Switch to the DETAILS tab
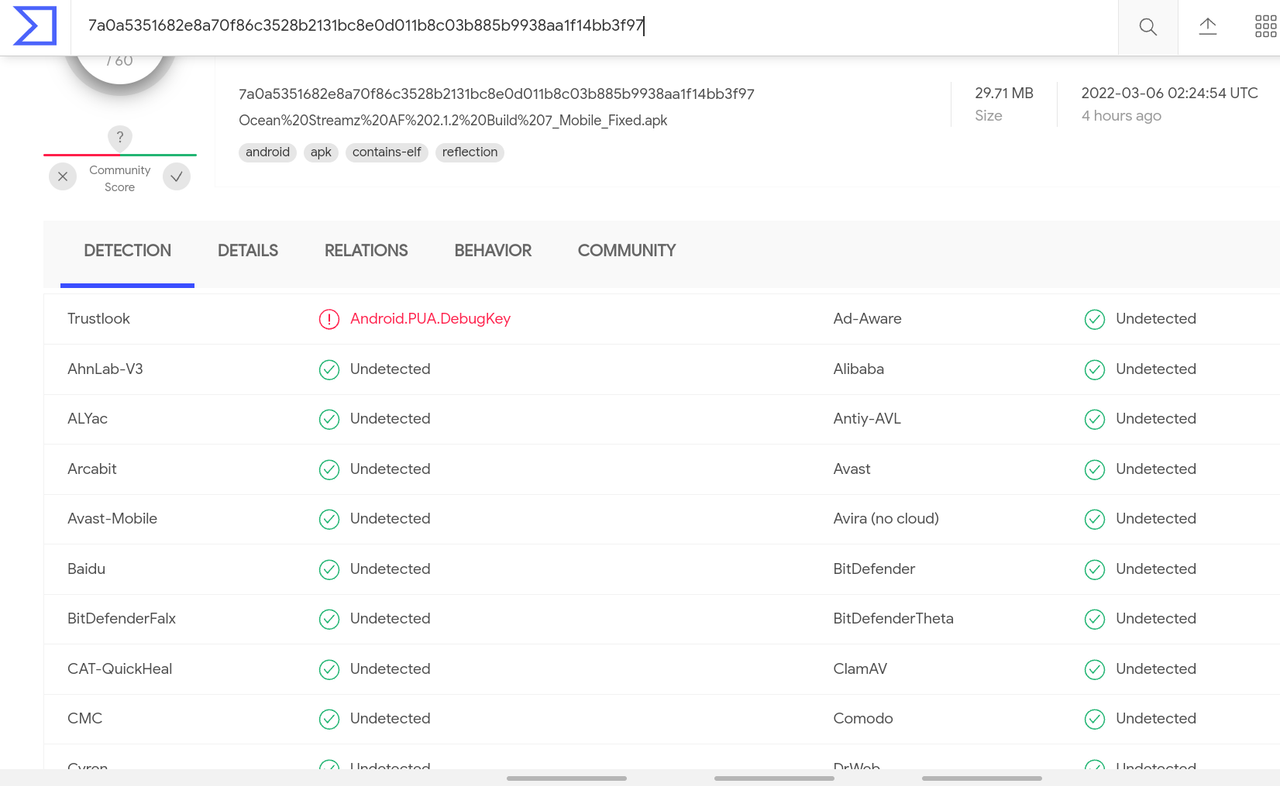The height and width of the screenshot is (786, 1280). tap(247, 250)
